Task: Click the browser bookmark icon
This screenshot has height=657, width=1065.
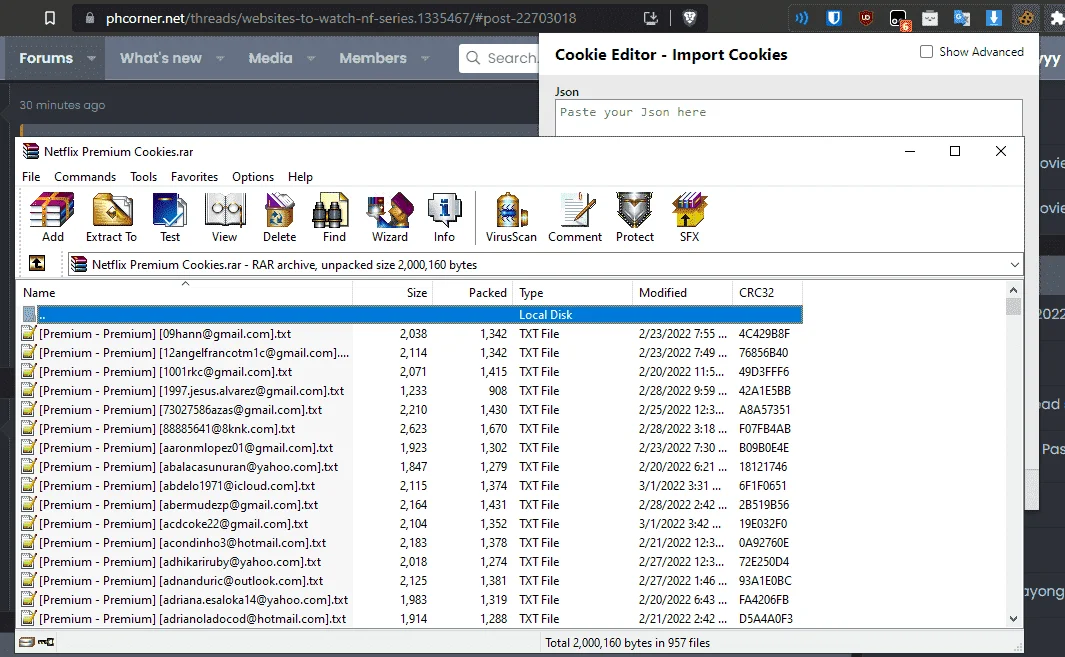Action: pos(50,18)
